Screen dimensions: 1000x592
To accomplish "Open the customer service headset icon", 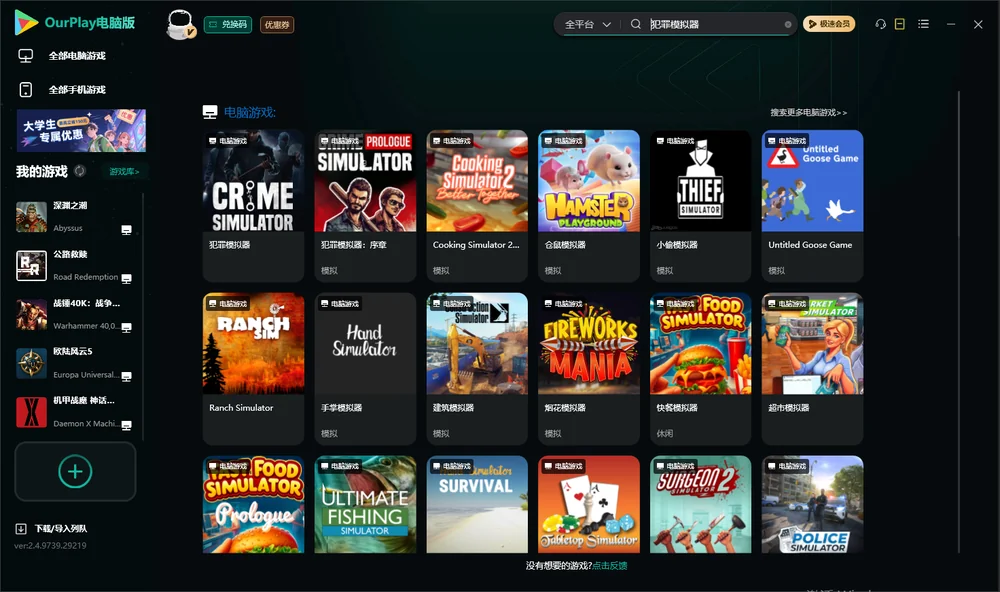I will click(880, 24).
